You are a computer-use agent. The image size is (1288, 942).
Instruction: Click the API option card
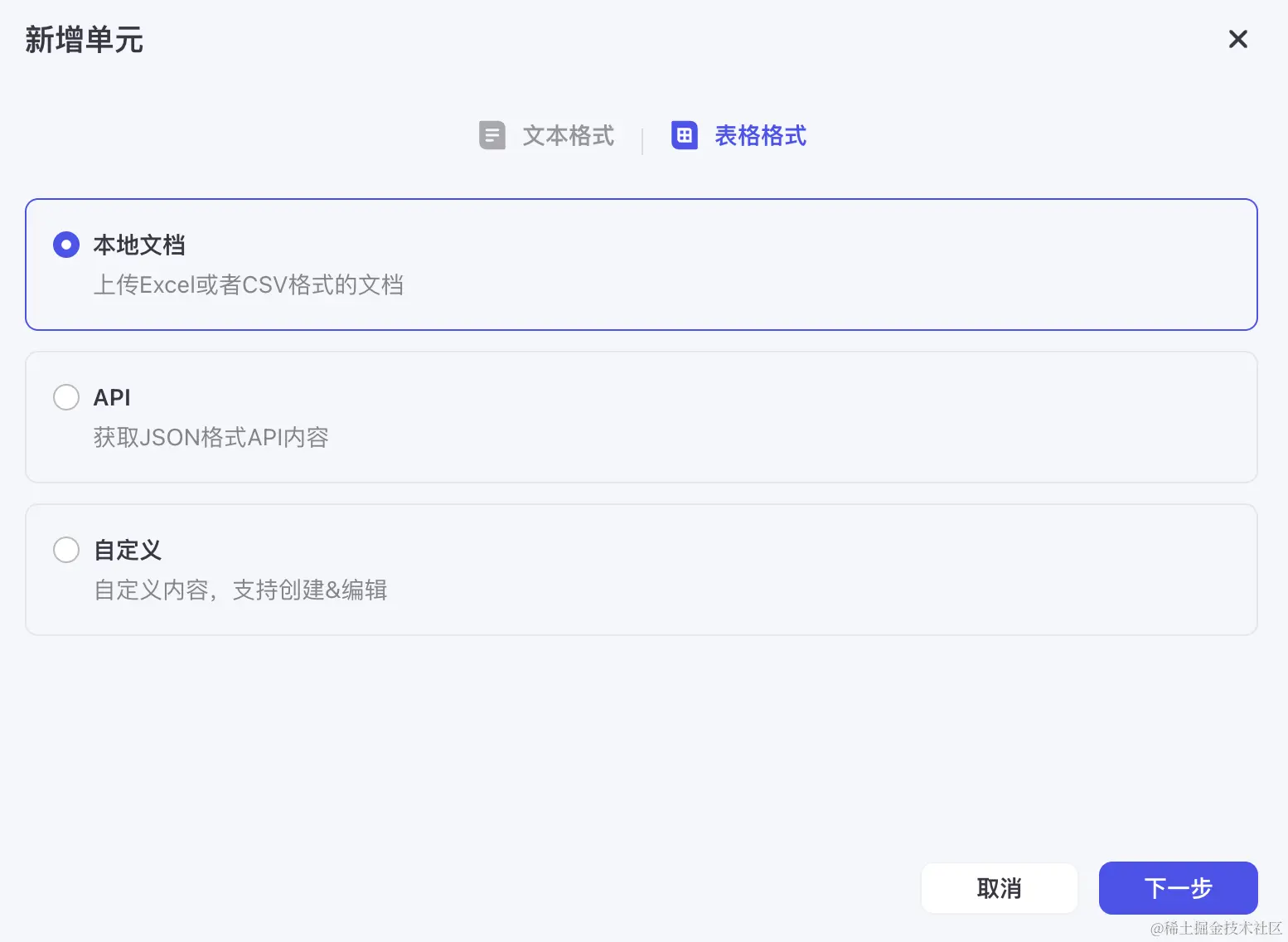pos(642,417)
